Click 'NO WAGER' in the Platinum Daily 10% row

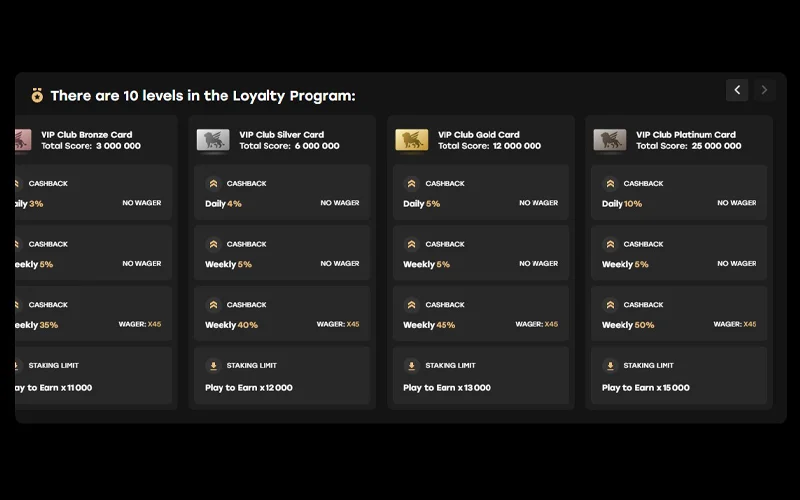(737, 203)
